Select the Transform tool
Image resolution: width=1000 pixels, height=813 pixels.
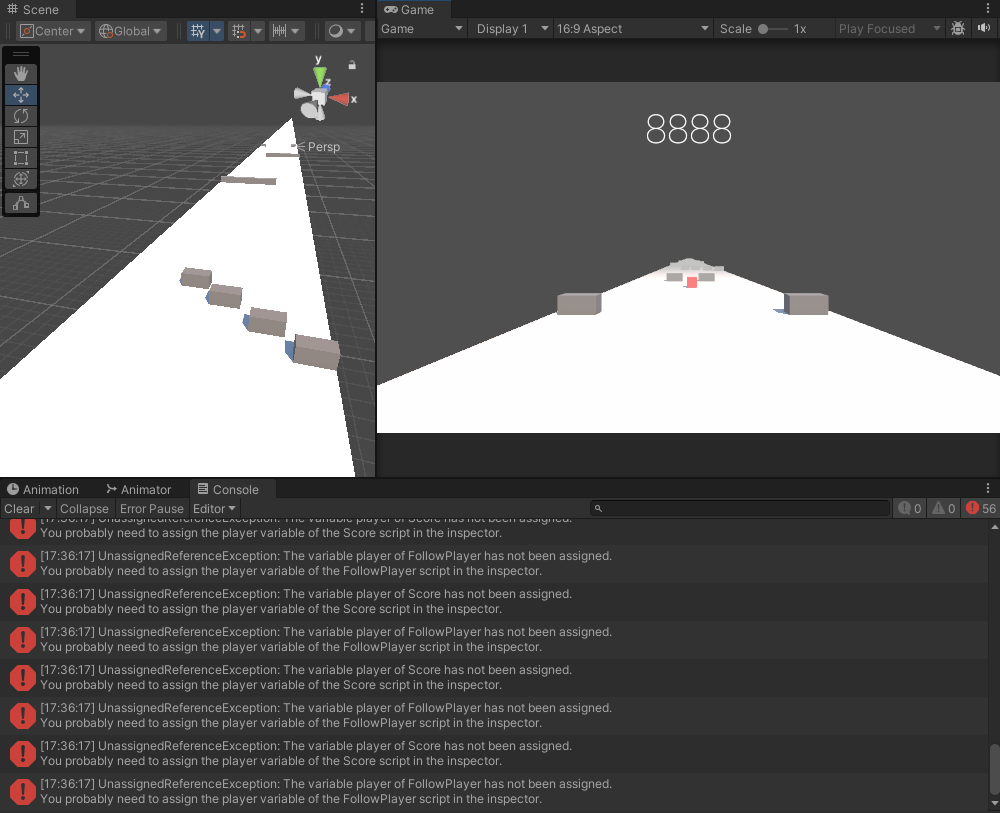tap(20, 179)
